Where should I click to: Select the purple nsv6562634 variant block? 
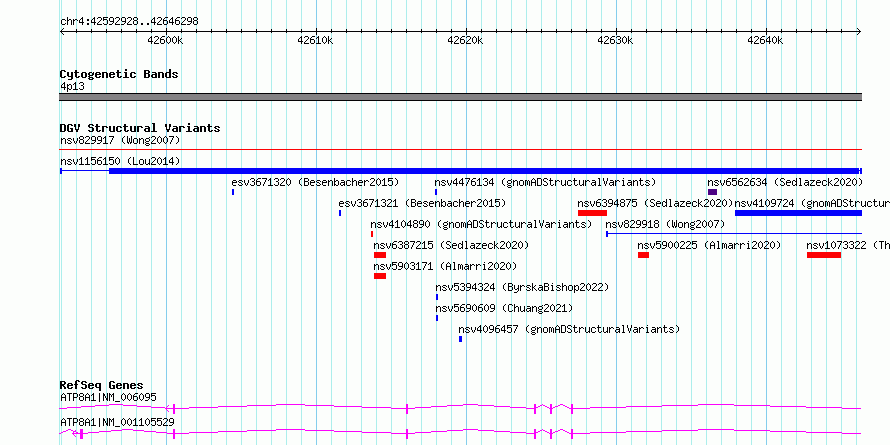tap(712, 192)
